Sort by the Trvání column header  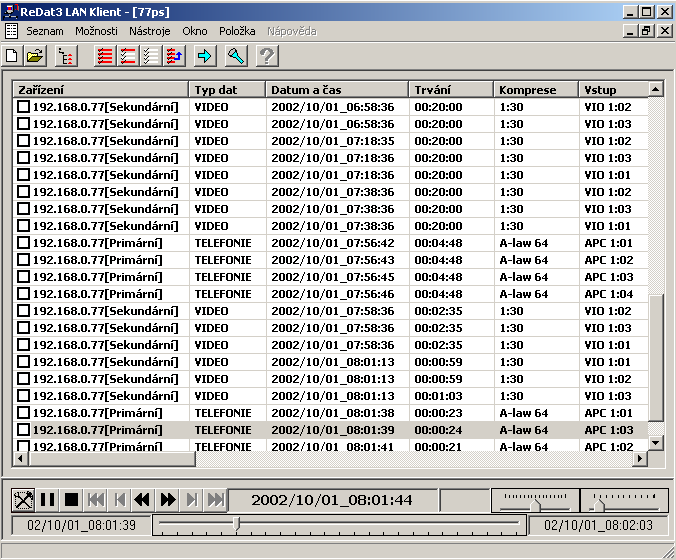tap(451, 90)
